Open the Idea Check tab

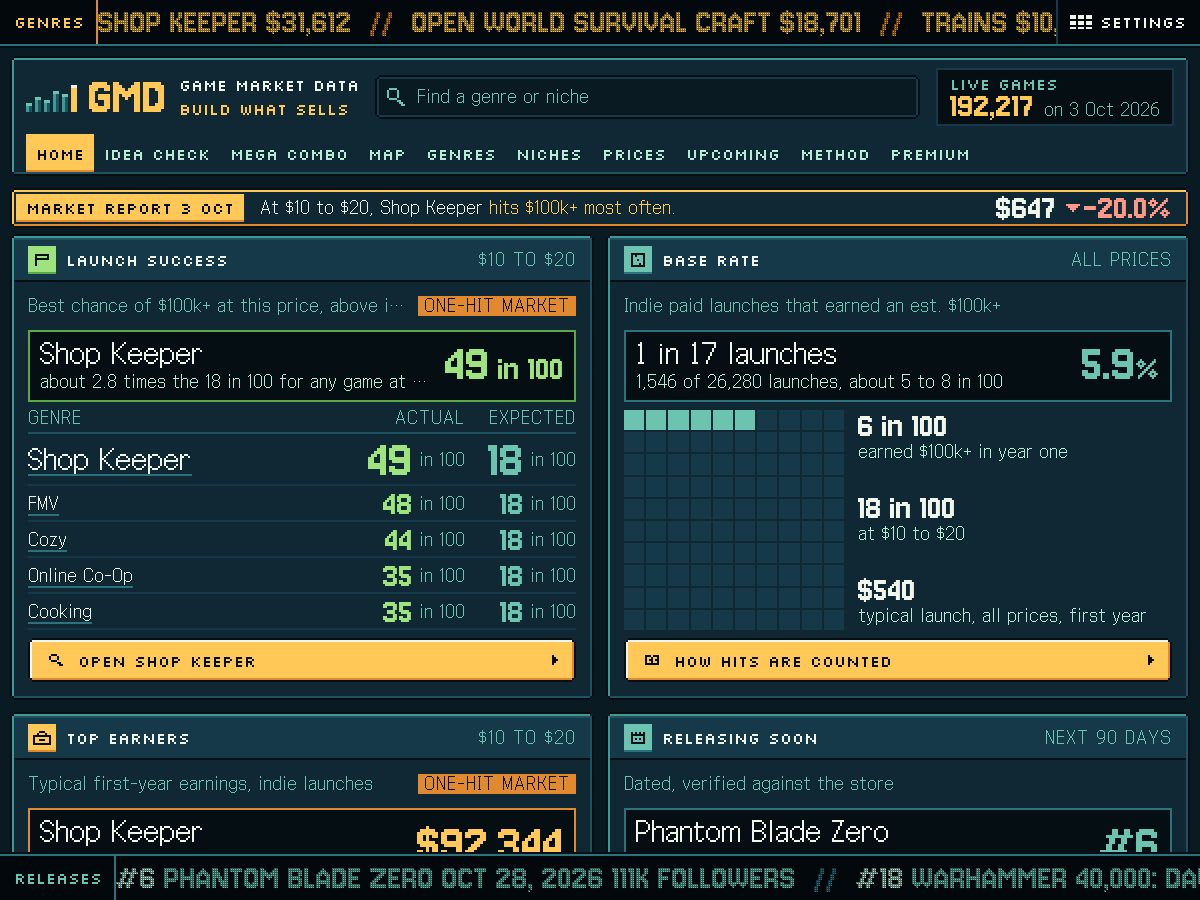[157, 154]
